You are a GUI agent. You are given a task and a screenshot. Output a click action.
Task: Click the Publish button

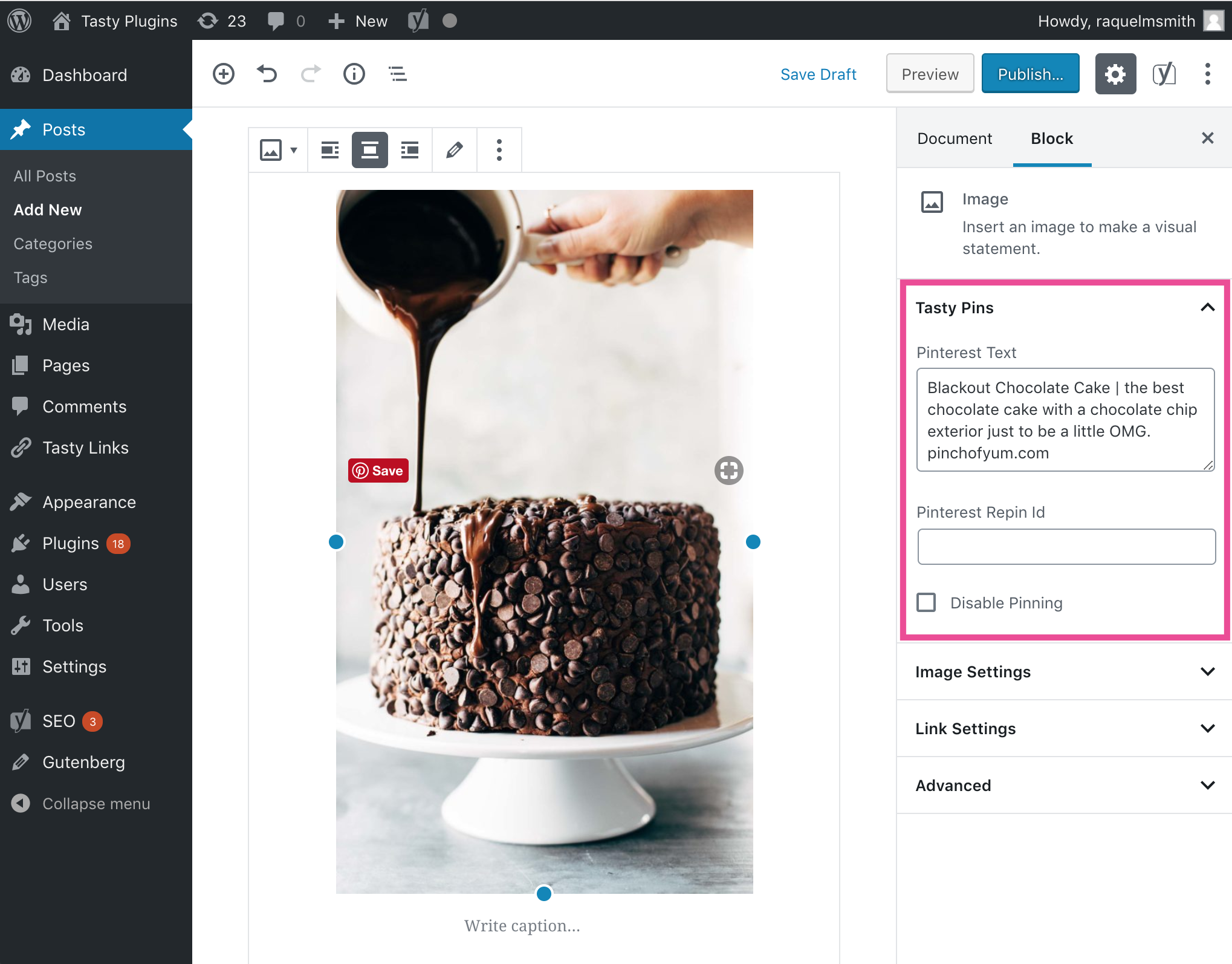coord(1031,74)
